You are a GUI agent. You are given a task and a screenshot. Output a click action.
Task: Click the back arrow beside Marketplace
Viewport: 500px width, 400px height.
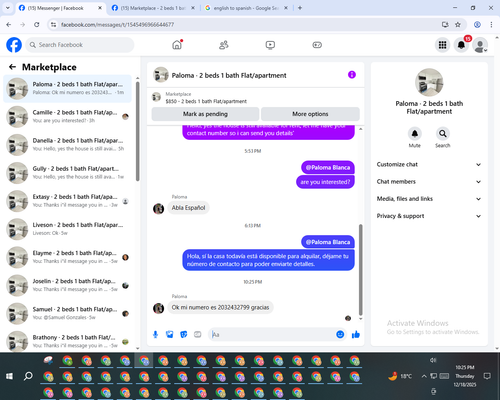12,67
